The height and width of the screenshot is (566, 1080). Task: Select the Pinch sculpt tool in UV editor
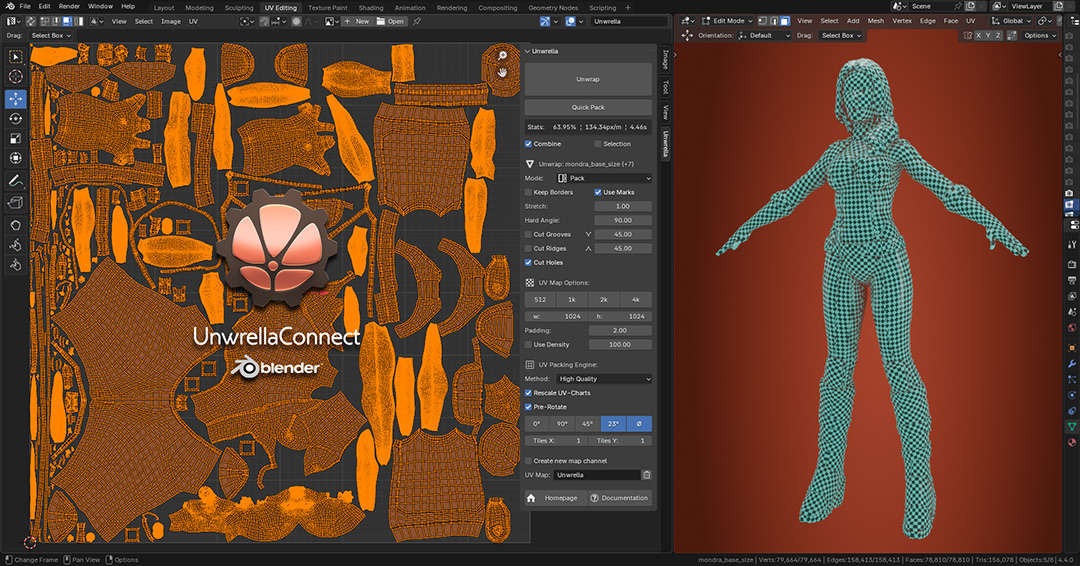point(15,265)
